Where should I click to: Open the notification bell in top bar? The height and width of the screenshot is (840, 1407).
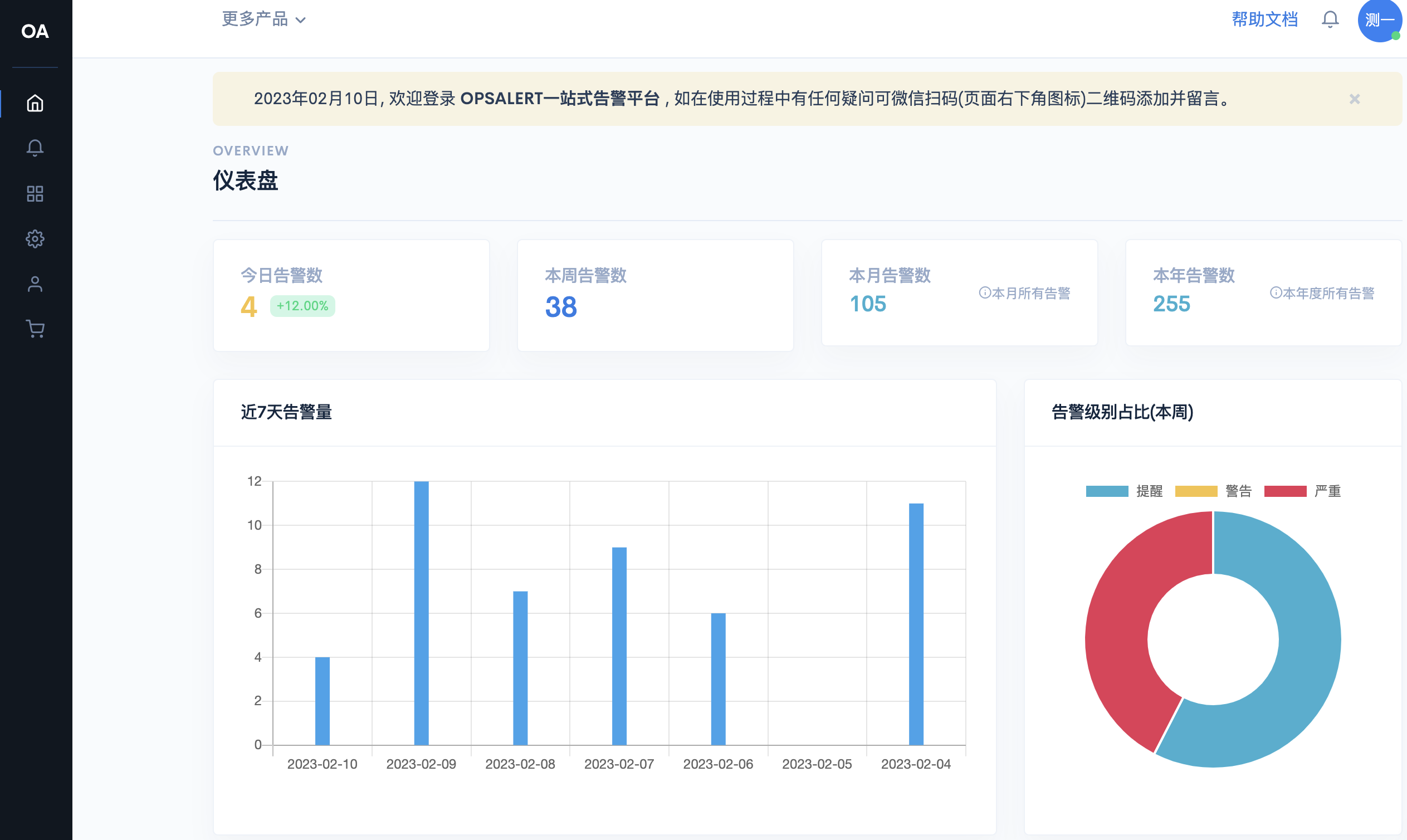click(1330, 20)
